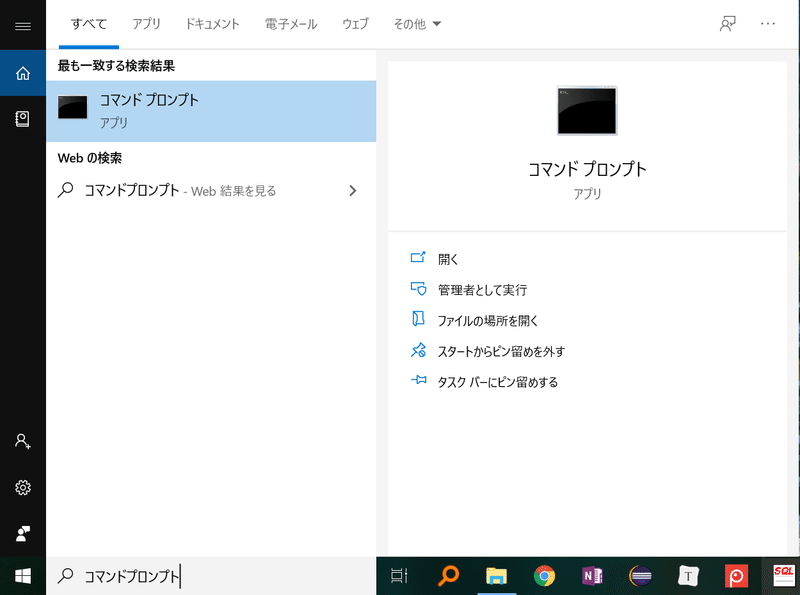800x595 pixels.
Task: Switch to the アプリ tab
Action: coord(147,24)
